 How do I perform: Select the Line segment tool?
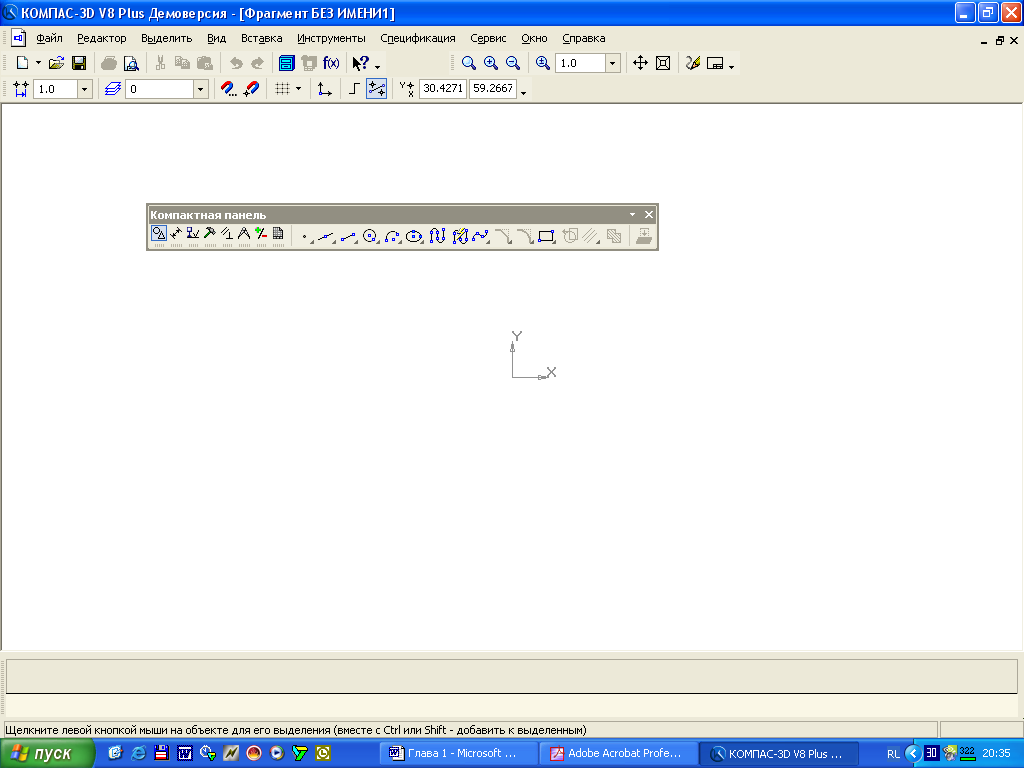[x=348, y=236]
